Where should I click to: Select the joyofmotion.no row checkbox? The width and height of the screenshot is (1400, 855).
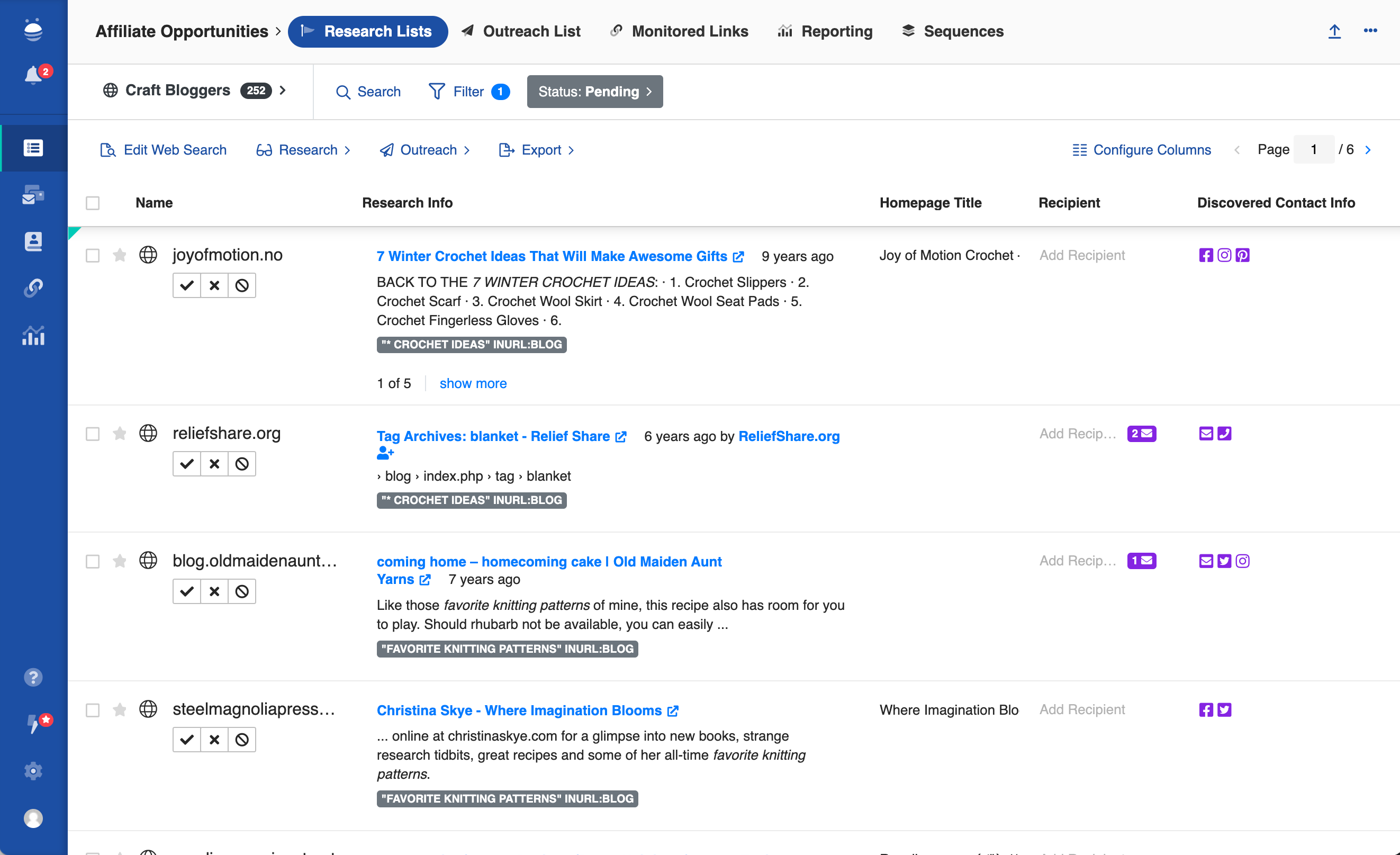(93, 255)
